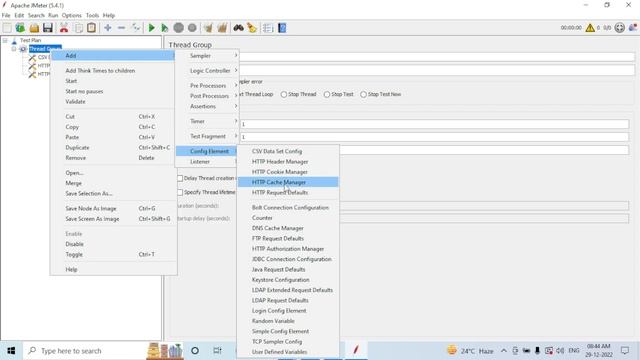Click the Save floppy disk icon
This screenshot has width=640, height=360.
click(x=48, y=28)
